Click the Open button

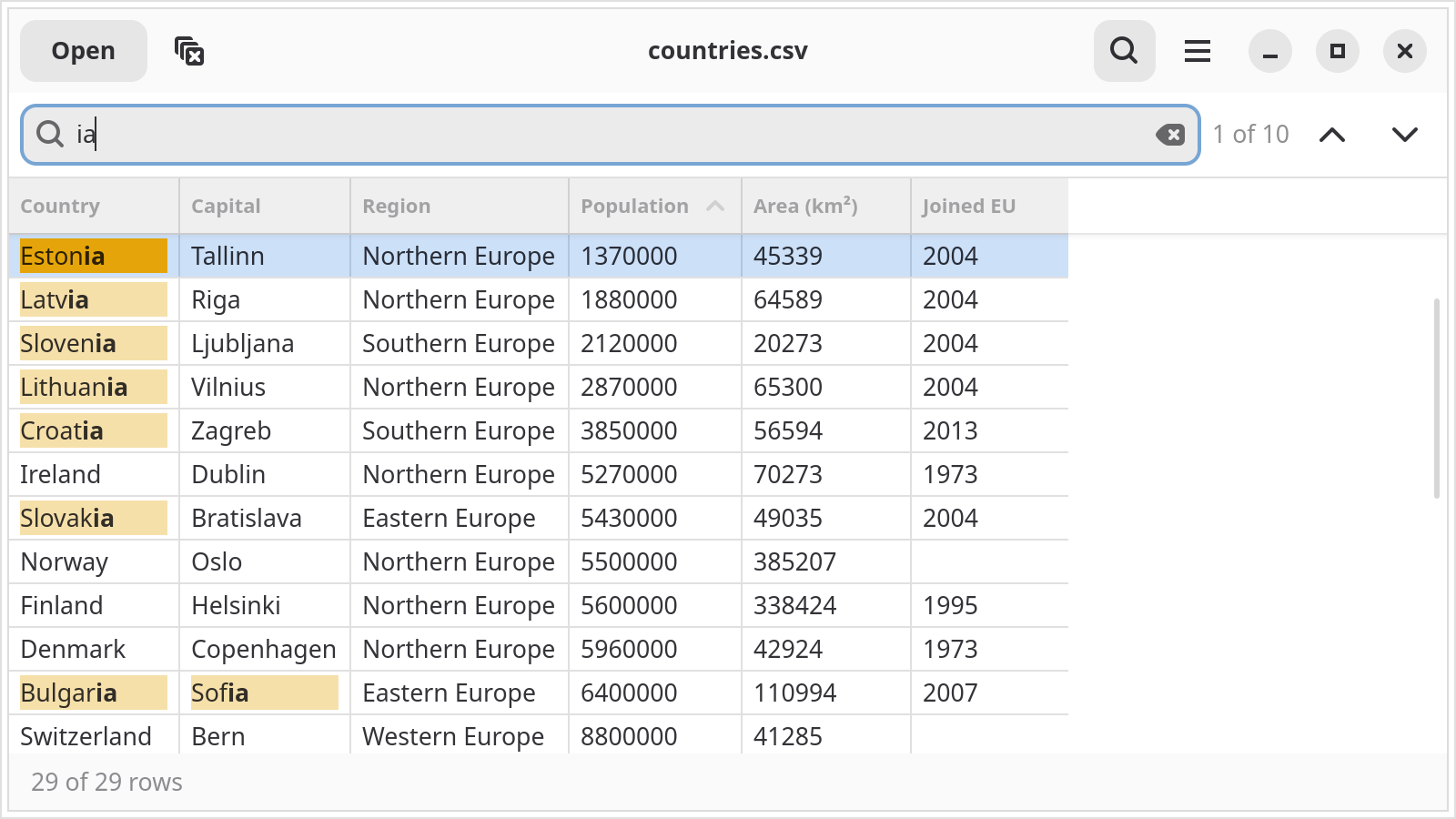click(84, 51)
